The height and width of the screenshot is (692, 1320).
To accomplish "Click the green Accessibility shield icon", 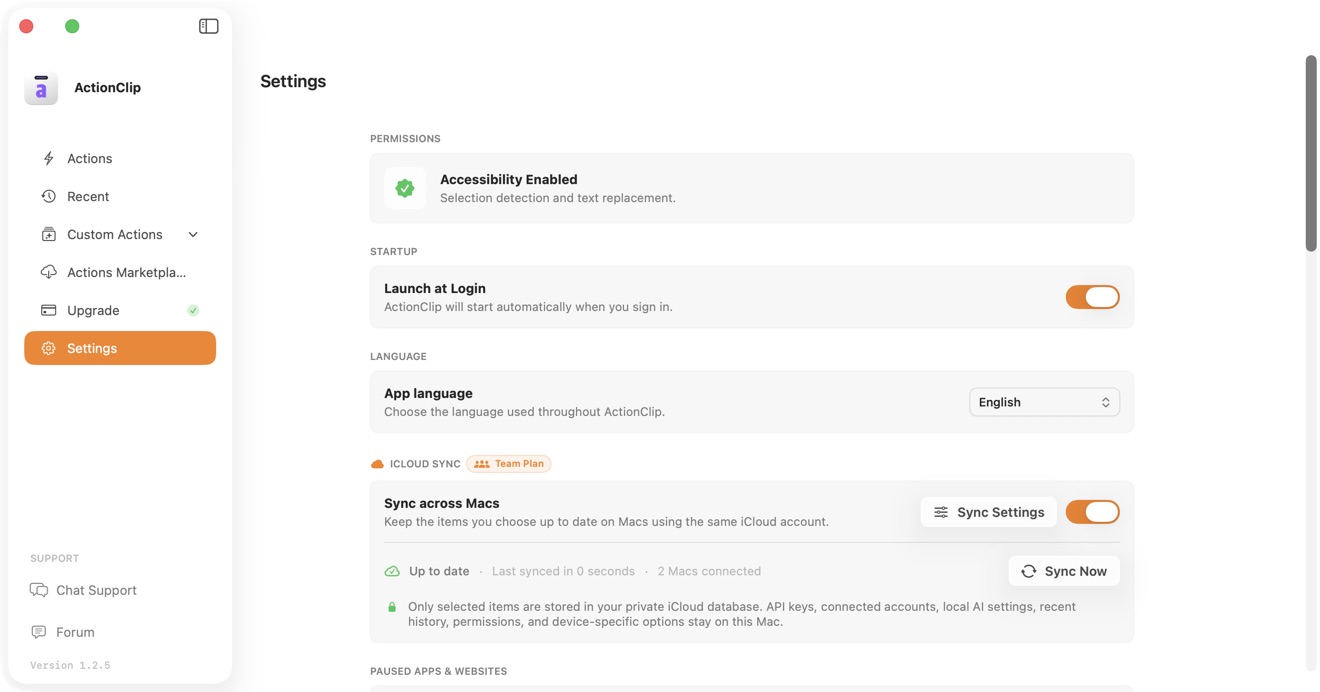I will coord(405,188).
